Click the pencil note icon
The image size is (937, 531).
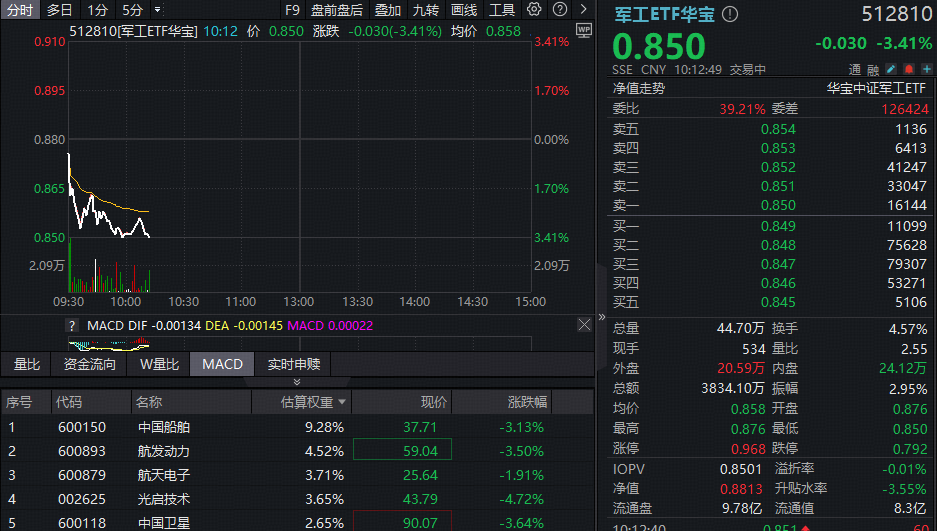click(890, 69)
